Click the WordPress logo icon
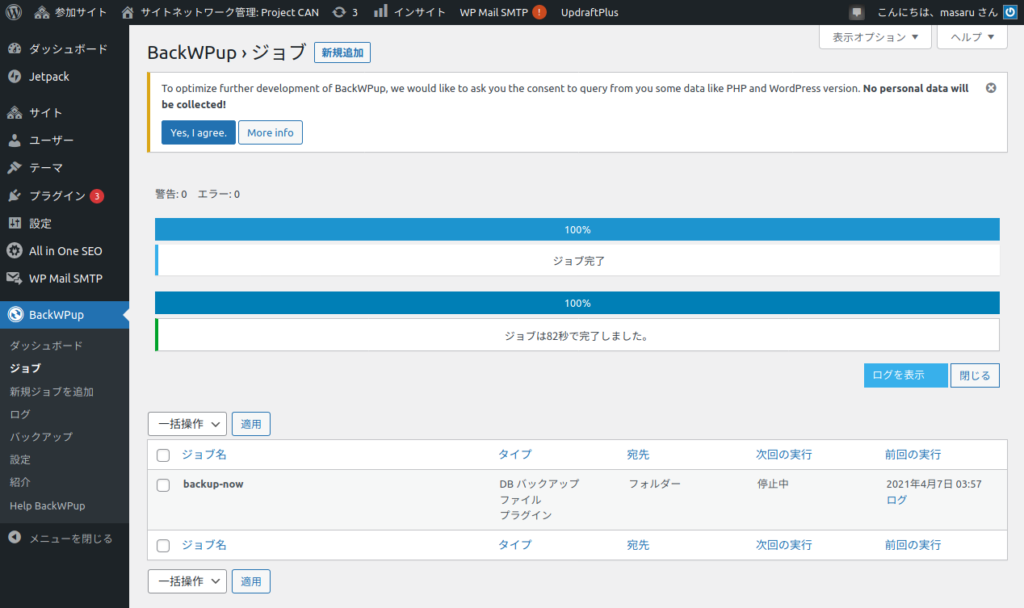The width and height of the screenshot is (1024, 608). (x=14, y=12)
